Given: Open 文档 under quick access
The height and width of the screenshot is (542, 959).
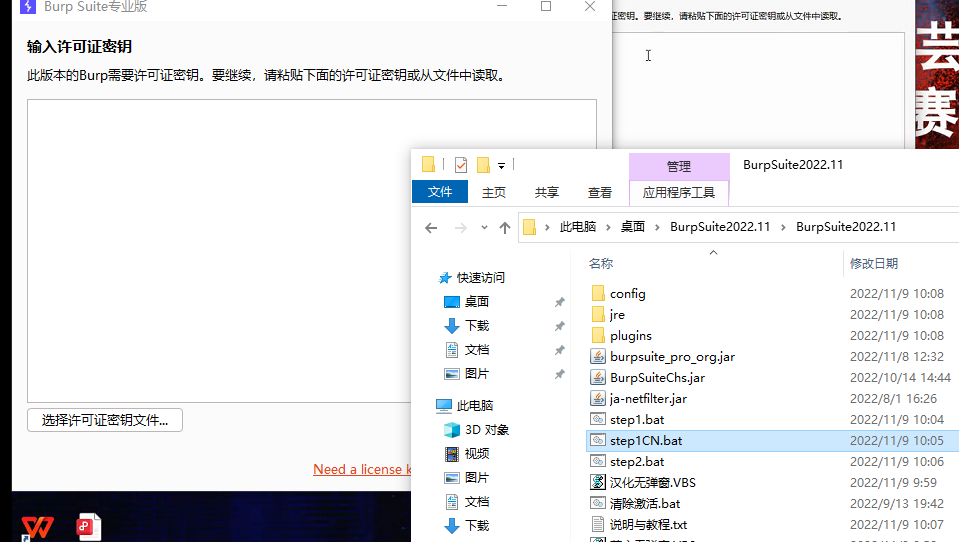Looking at the screenshot, I should pos(476,350).
